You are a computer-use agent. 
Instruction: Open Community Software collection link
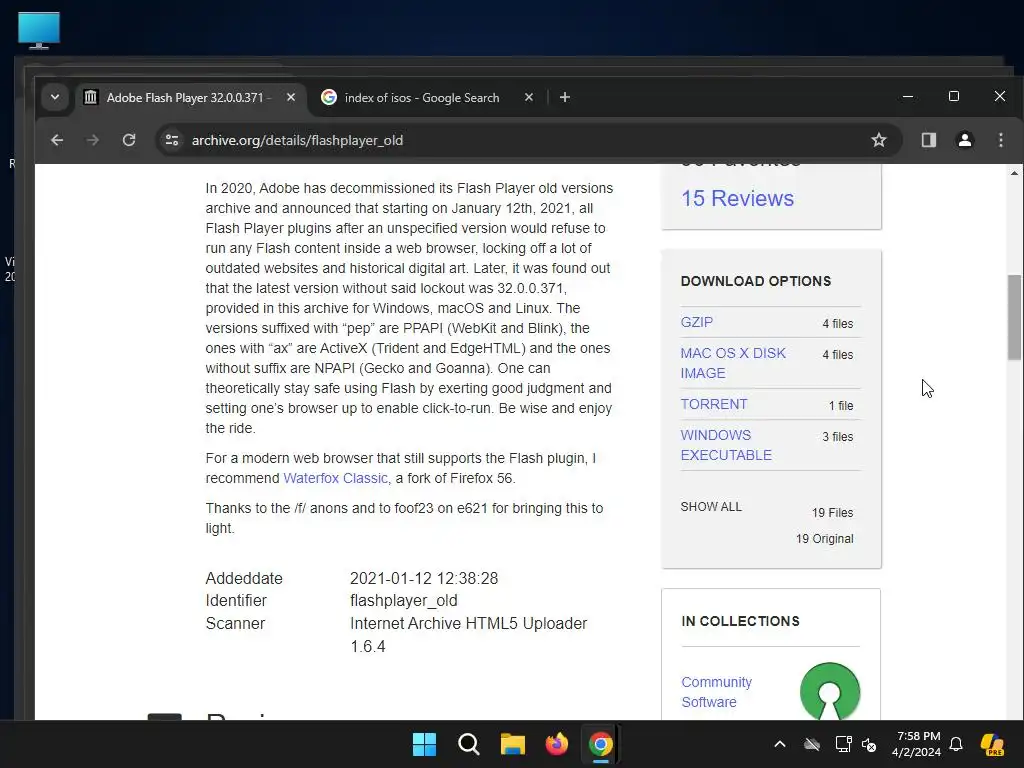pos(716,692)
